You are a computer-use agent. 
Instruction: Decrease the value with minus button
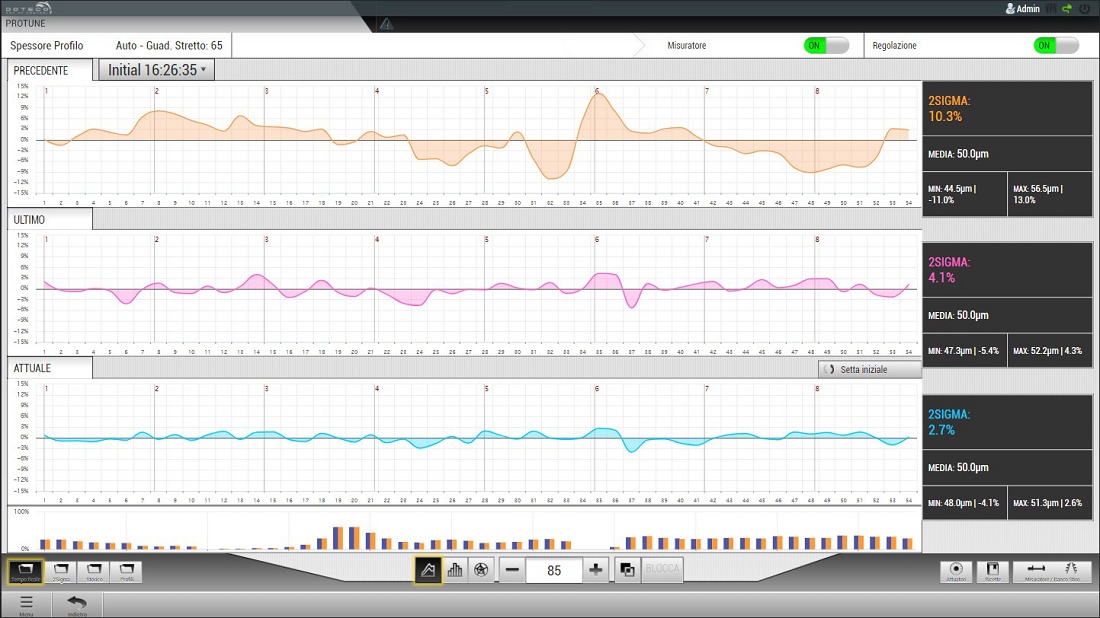pyautogui.click(x=512, y=570)
